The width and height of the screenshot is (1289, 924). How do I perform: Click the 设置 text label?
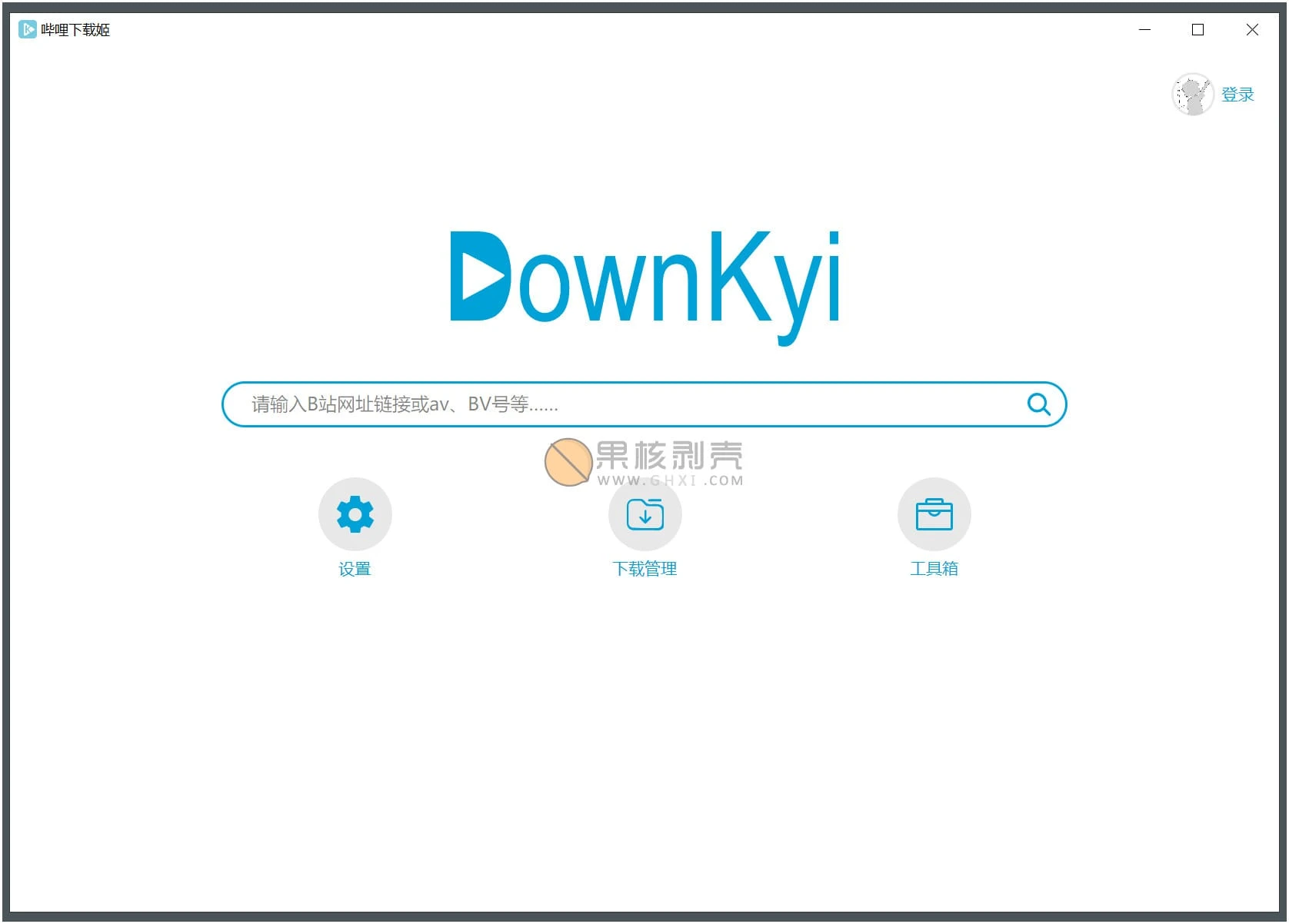[x=355, y=569]
